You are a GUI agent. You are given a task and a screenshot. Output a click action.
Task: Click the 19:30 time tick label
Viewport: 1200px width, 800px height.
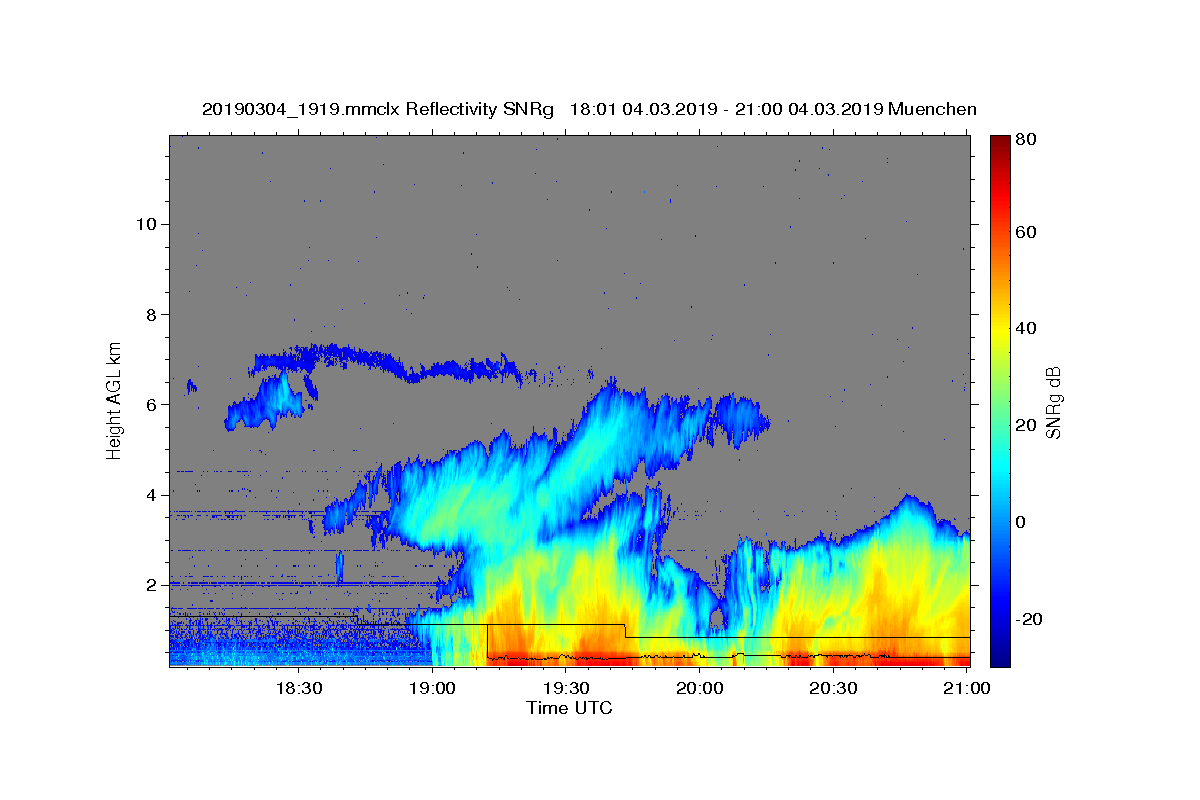tap(565, 688)
